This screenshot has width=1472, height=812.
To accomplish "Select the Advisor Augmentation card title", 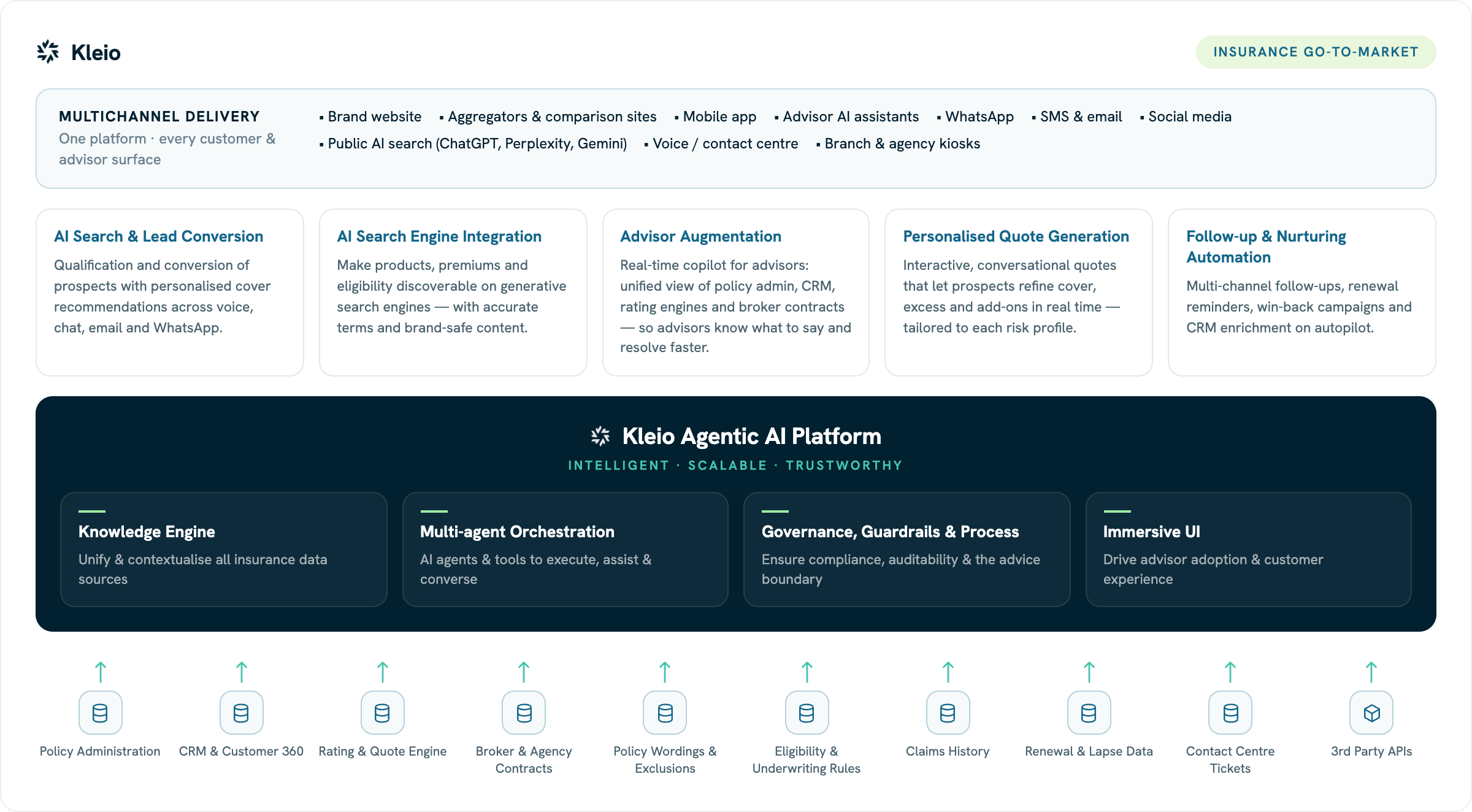I will click(700, 236).
